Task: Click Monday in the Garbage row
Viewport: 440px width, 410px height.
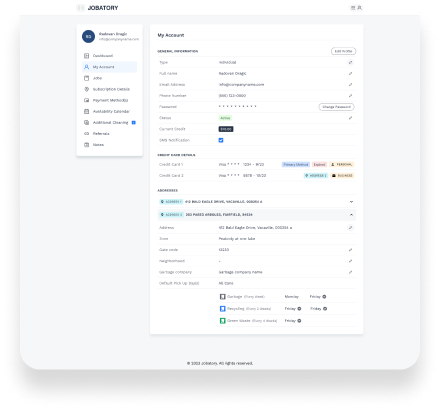Action: [x=292, y=296]
